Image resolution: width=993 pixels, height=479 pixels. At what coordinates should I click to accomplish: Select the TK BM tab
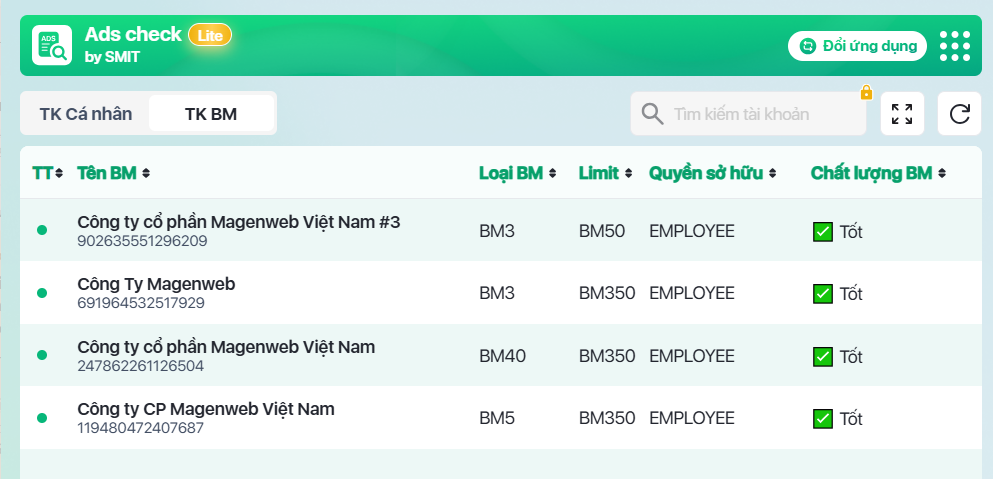[211, 114]
